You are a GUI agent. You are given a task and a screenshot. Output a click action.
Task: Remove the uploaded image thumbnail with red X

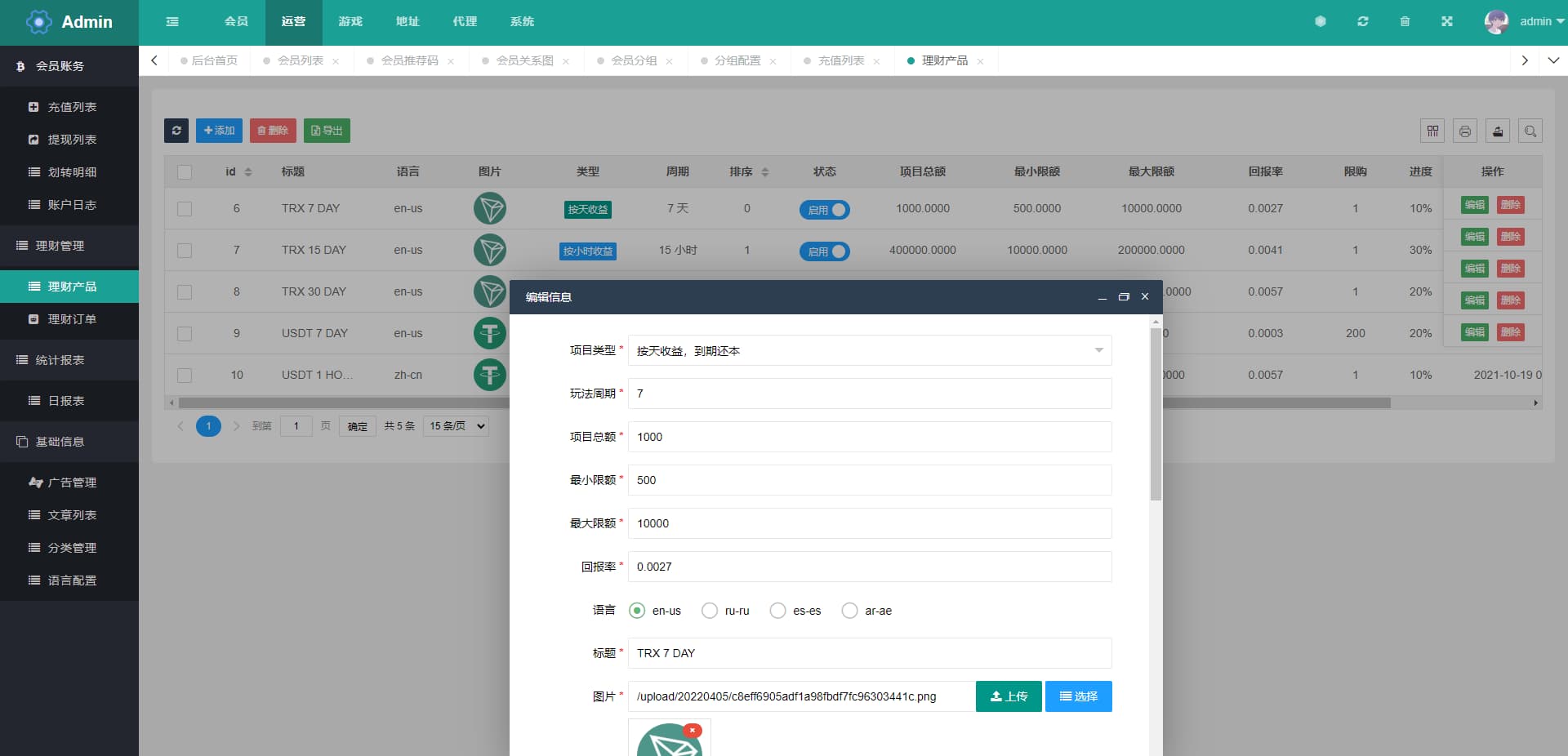coord(693,731)
